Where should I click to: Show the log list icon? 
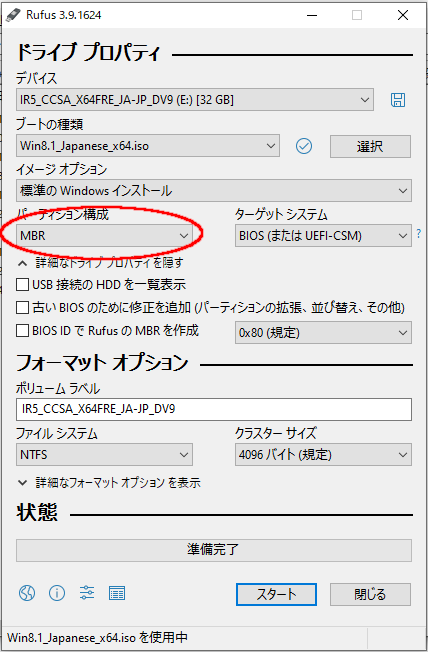pyautogui.click(x=117, y=593)
